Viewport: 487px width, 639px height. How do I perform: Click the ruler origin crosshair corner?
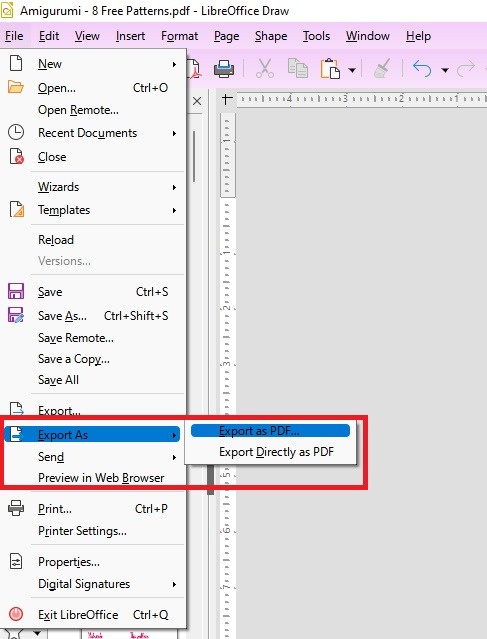[x=227, y=99]
